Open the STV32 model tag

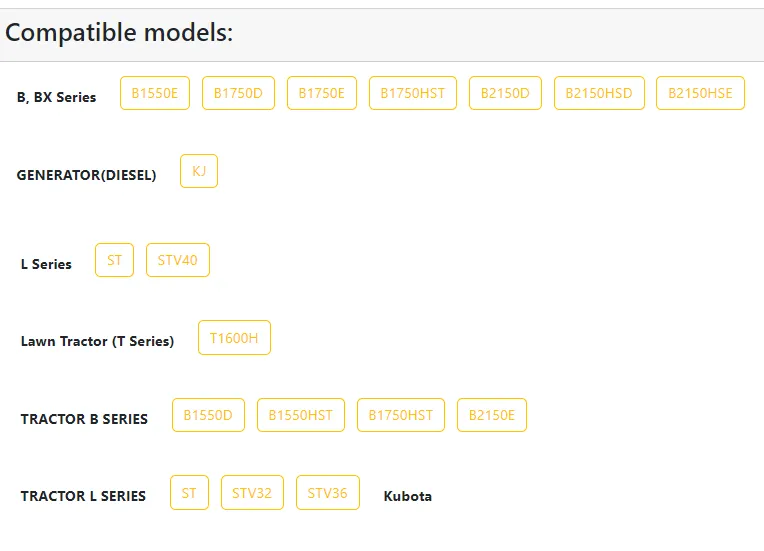252,493
